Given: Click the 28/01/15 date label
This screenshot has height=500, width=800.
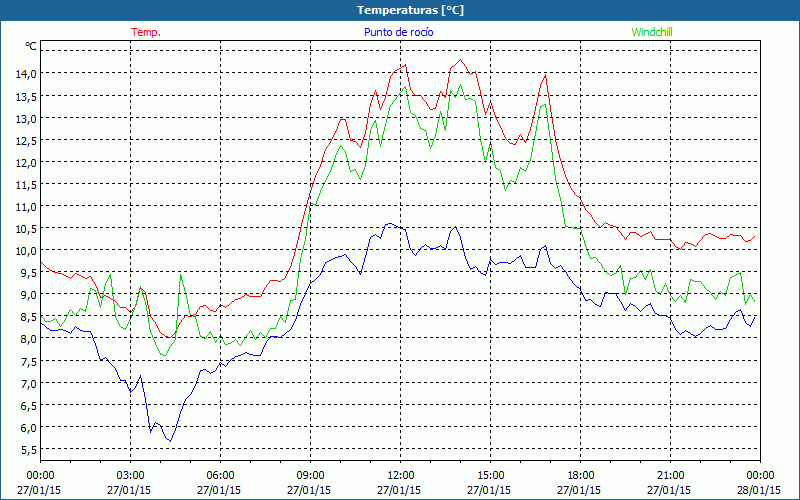Looking at the screenshot, I should [x=760, y=491].
